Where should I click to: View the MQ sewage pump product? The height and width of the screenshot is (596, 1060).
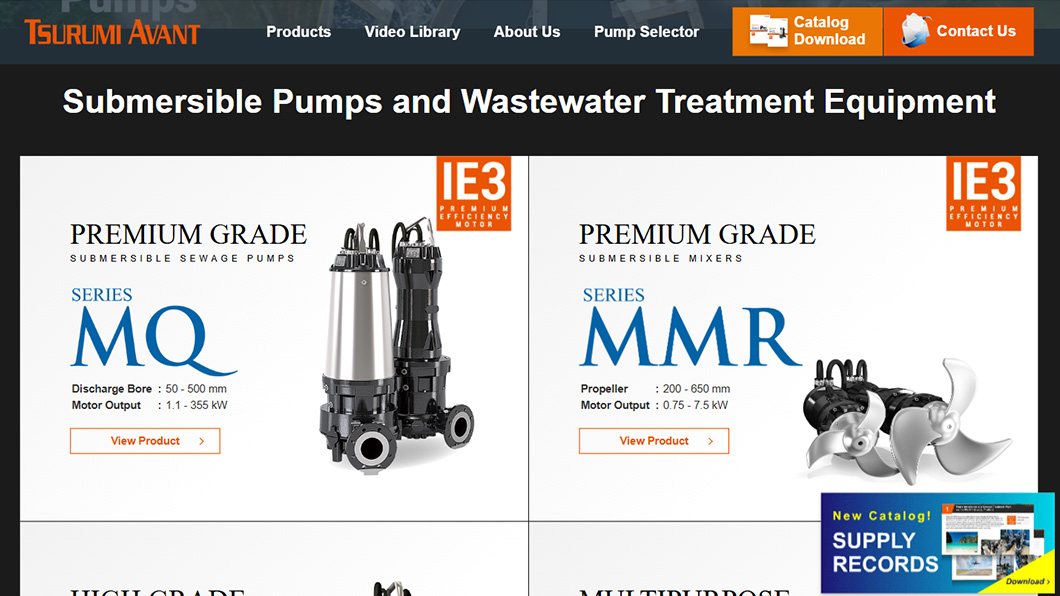tap(145, 441)
